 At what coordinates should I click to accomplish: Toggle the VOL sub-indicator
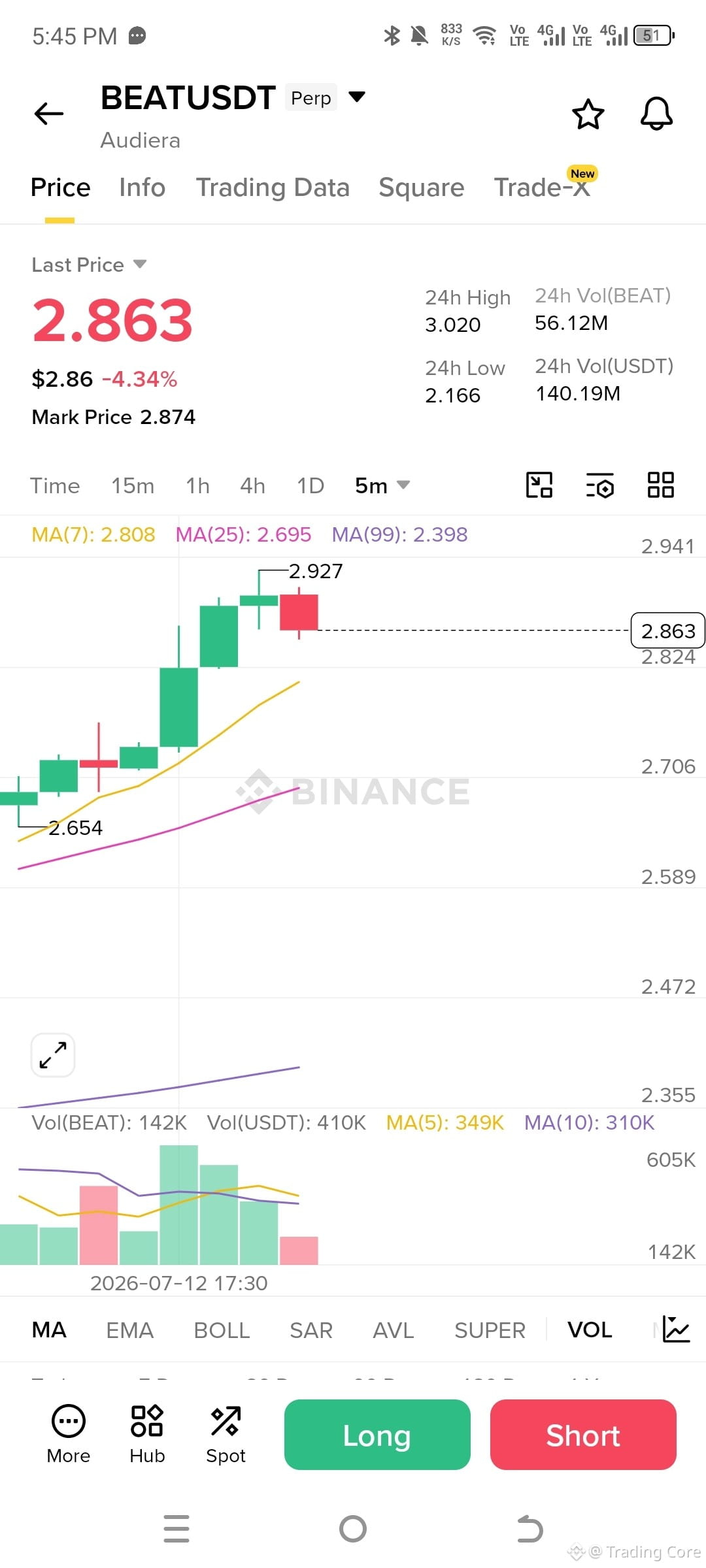(590, 1330)
